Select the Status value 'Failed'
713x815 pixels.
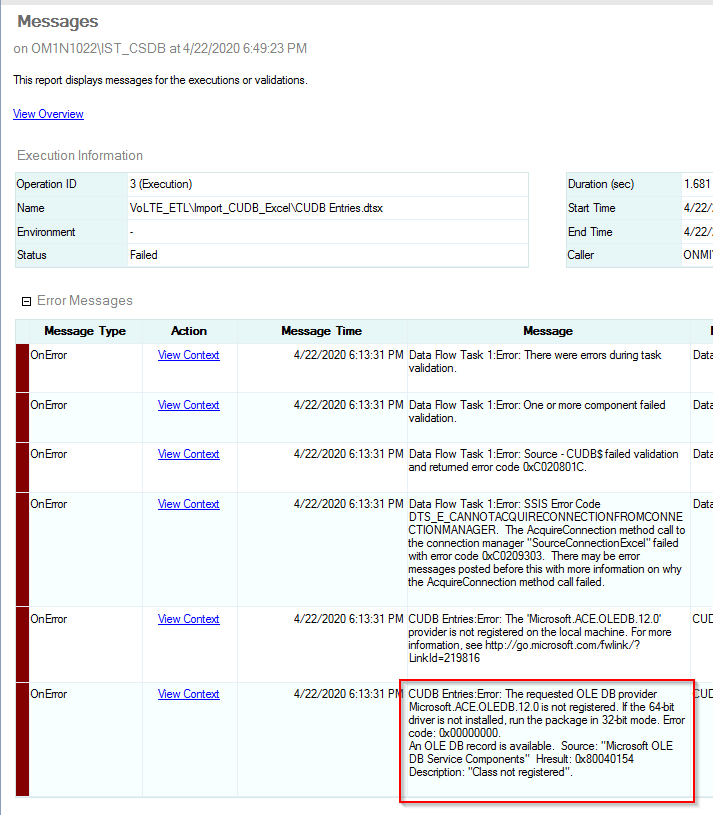[x=143, y=255]
